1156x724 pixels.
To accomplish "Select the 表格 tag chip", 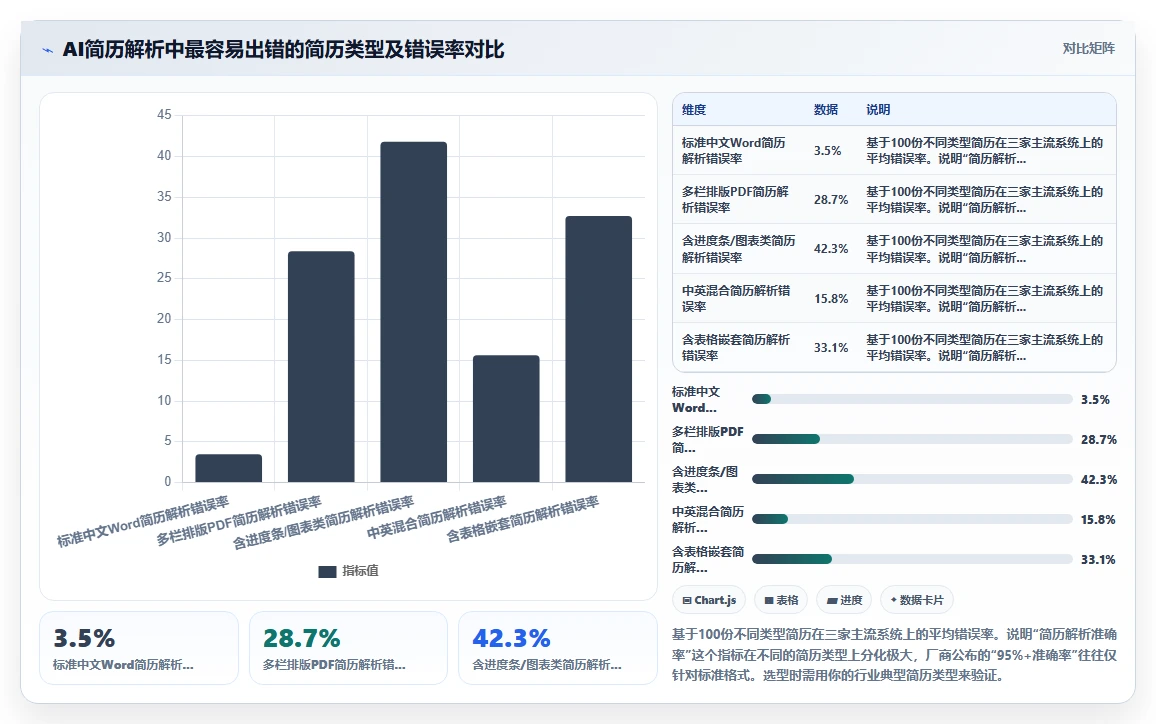I will point(781,600).
